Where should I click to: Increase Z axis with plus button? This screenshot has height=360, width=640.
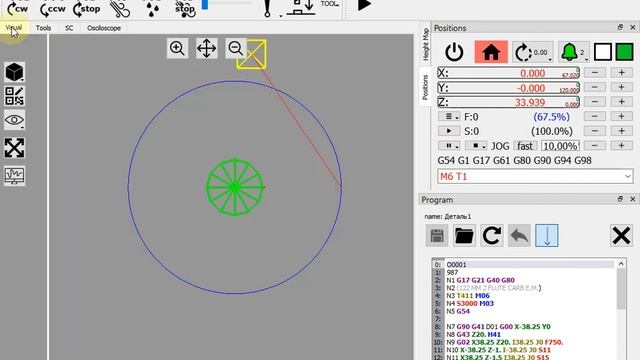pyautogui.click(x=621, y=102)
